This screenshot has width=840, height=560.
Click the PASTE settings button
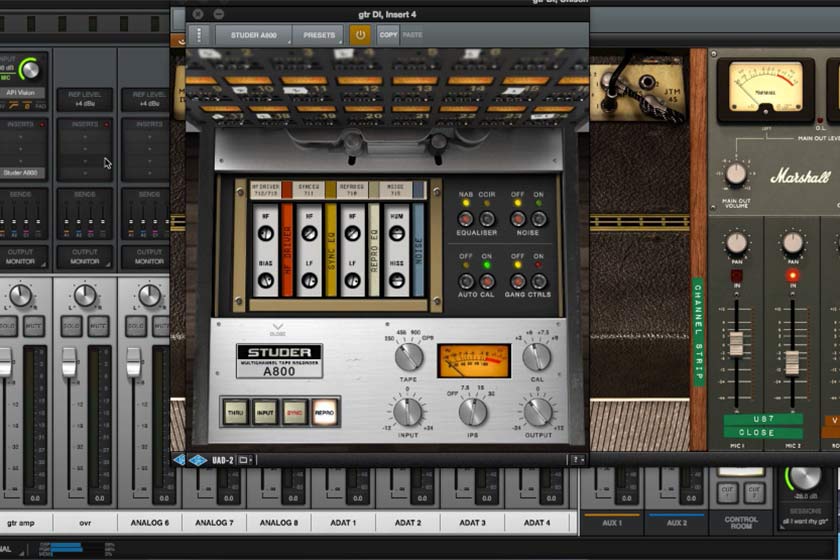tap(412, 35)
